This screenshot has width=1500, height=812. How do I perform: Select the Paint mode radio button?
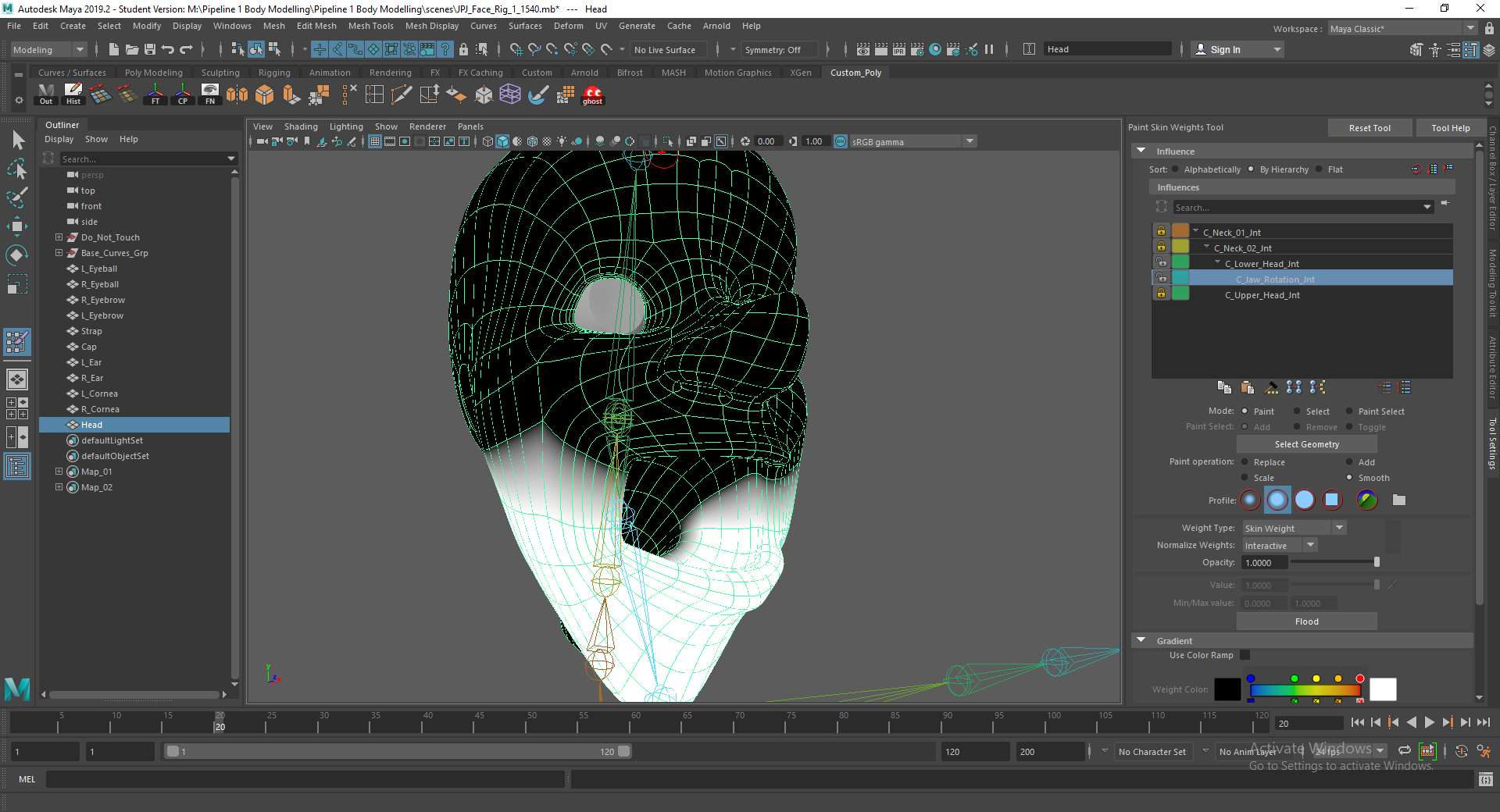1245,411
